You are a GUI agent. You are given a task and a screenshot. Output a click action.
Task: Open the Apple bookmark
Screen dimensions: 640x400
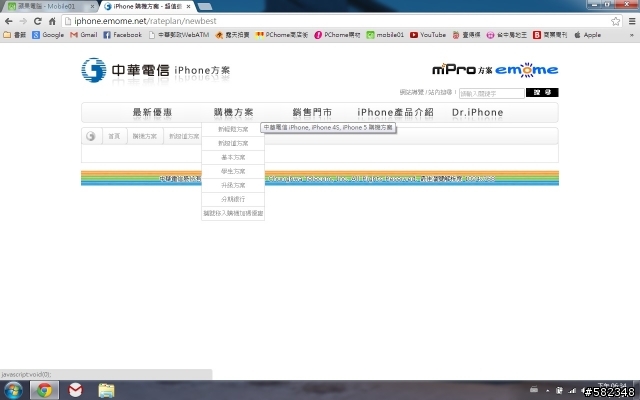point(587,35)
